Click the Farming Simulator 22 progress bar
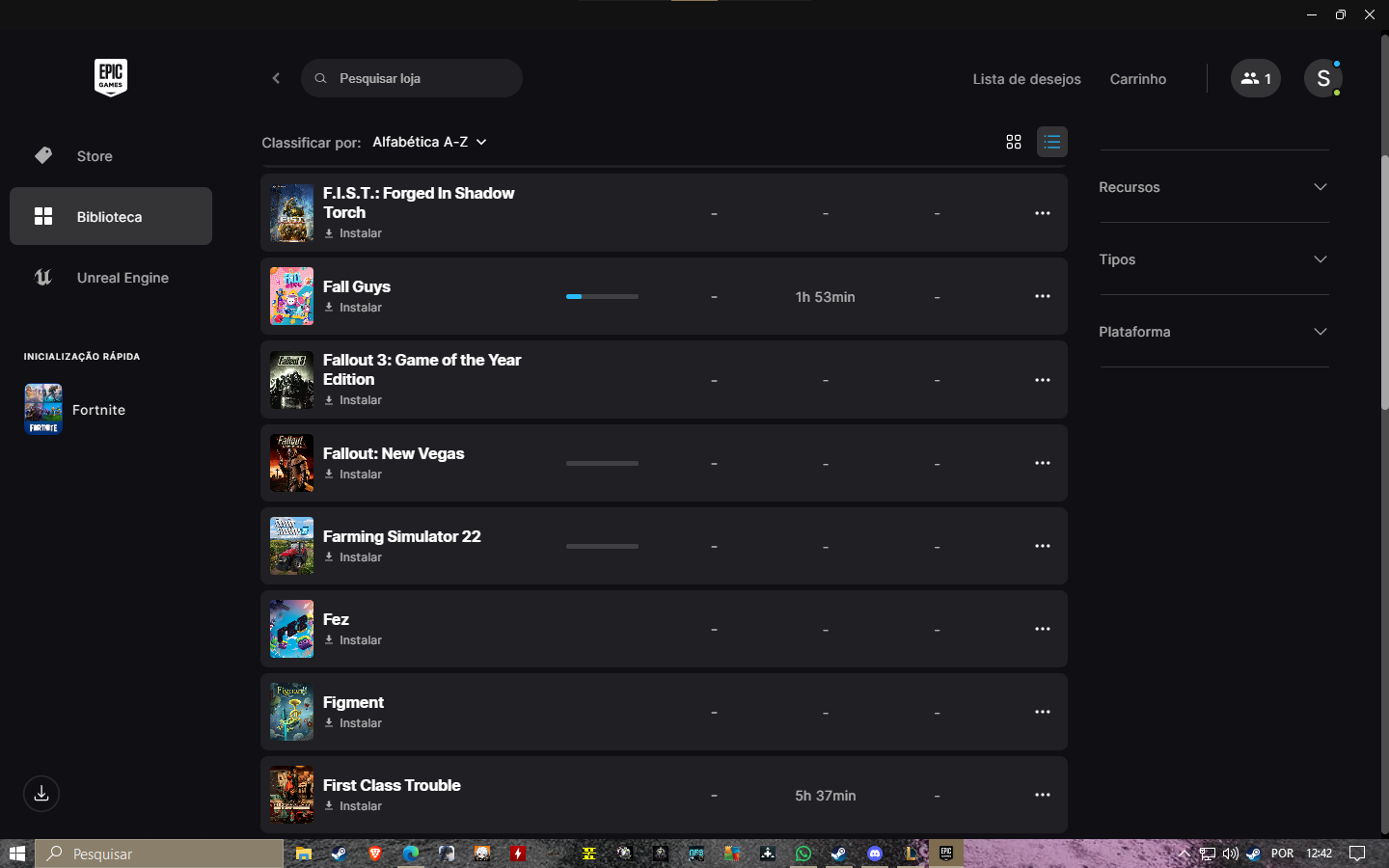The width and height of the screenshot is (1389, 868). tap(602, 547)
